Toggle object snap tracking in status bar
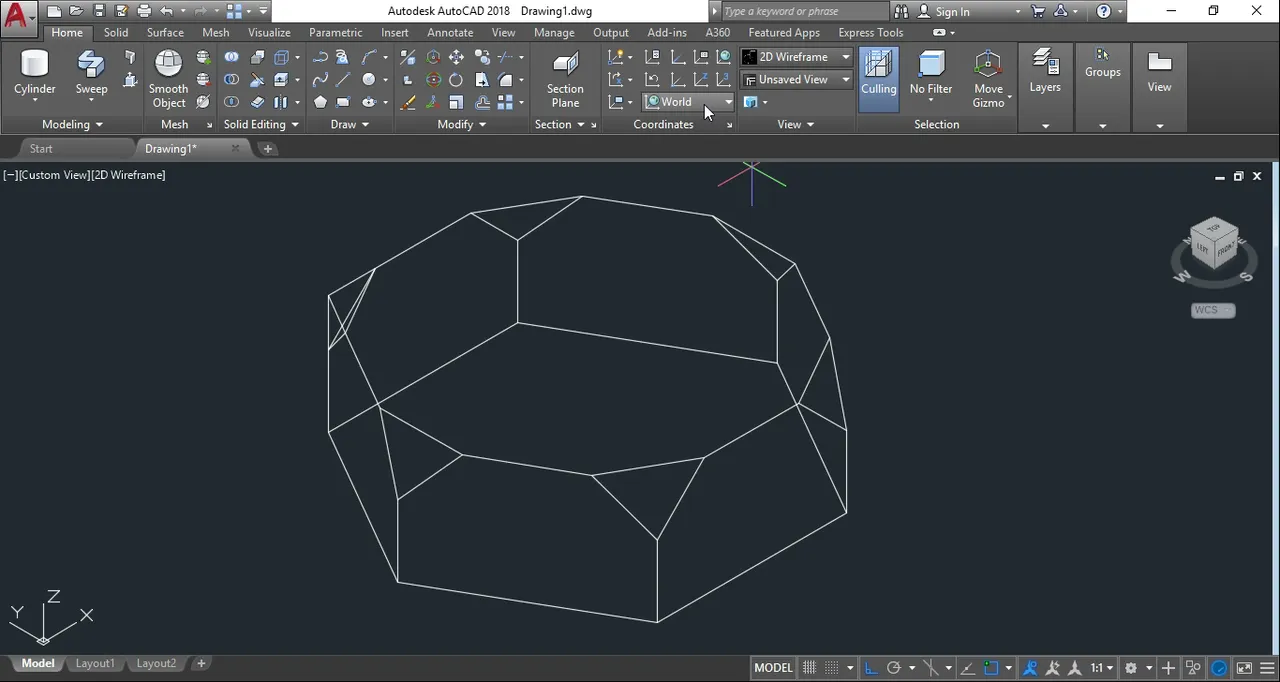Image resolution: width=1280 pixels, height=682 pixels. click(x=967, y=668)
